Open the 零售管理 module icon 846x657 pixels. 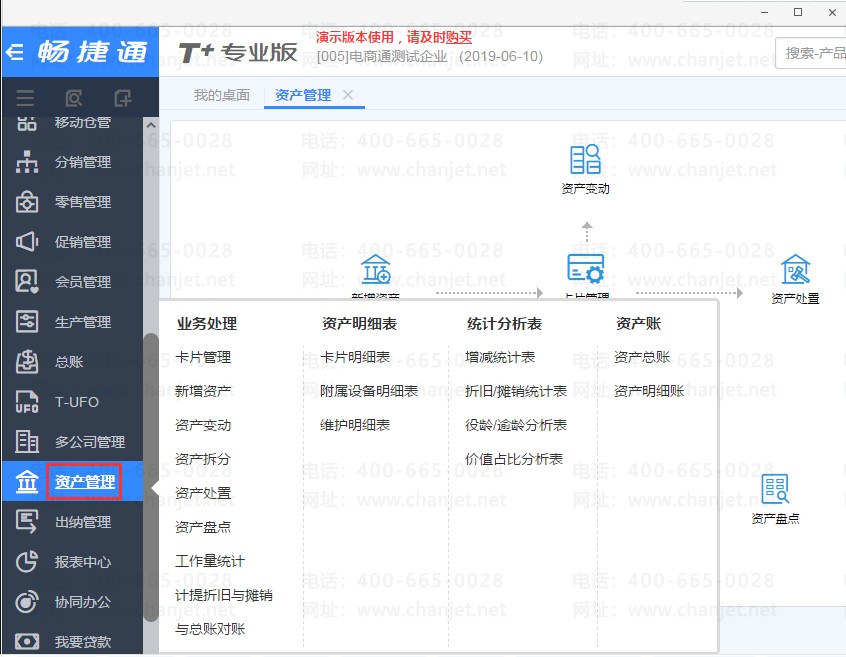pos(26,202)
